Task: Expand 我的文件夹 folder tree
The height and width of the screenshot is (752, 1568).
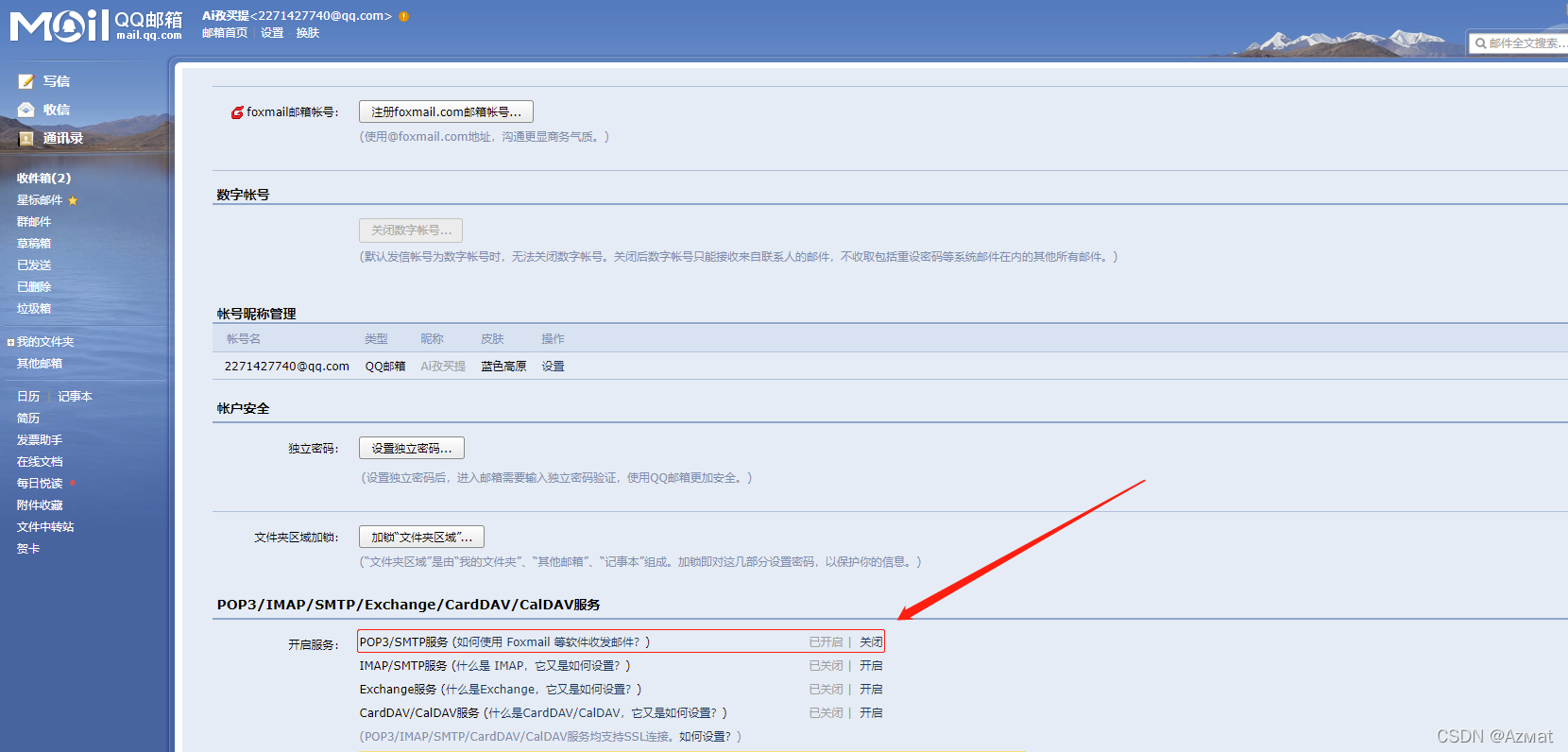Action: tap(10, 342)
